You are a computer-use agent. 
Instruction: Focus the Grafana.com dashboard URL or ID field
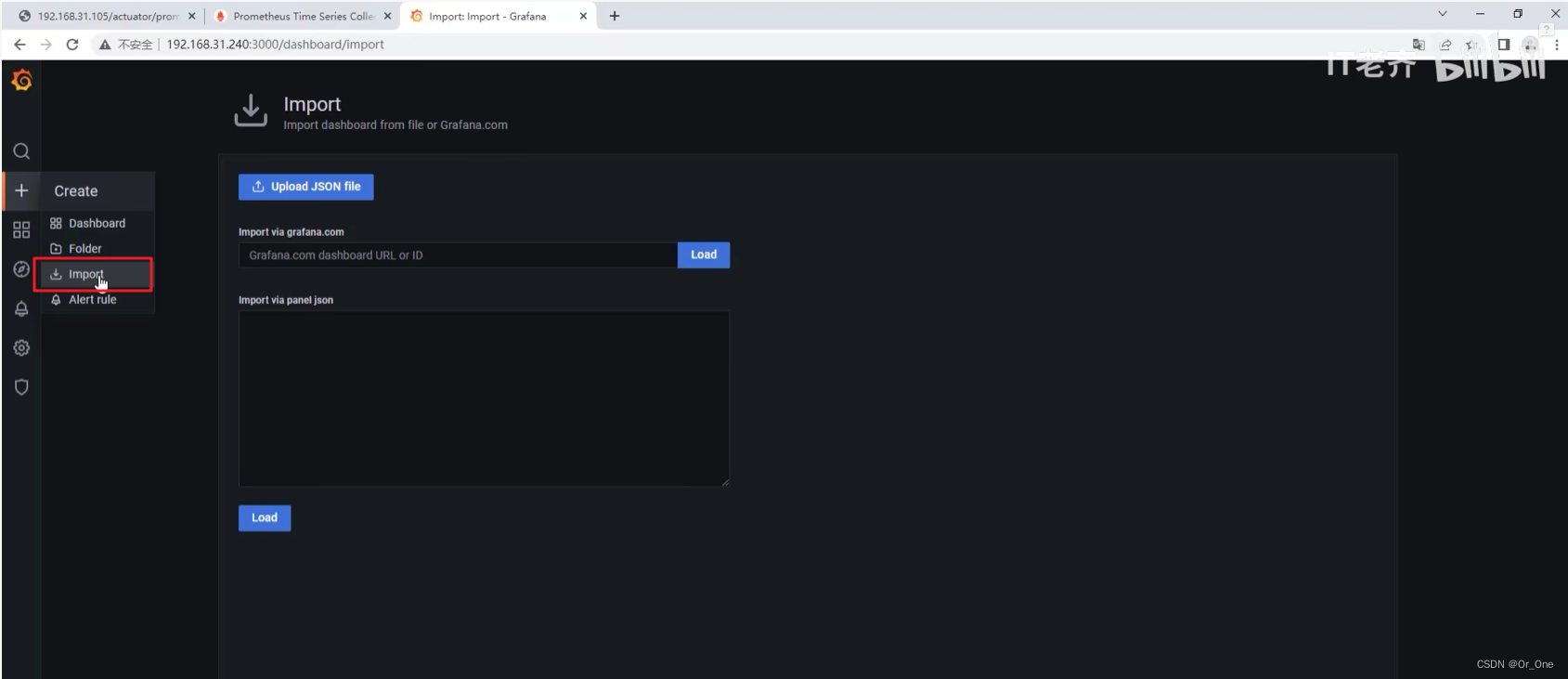[x=458, y=255]
